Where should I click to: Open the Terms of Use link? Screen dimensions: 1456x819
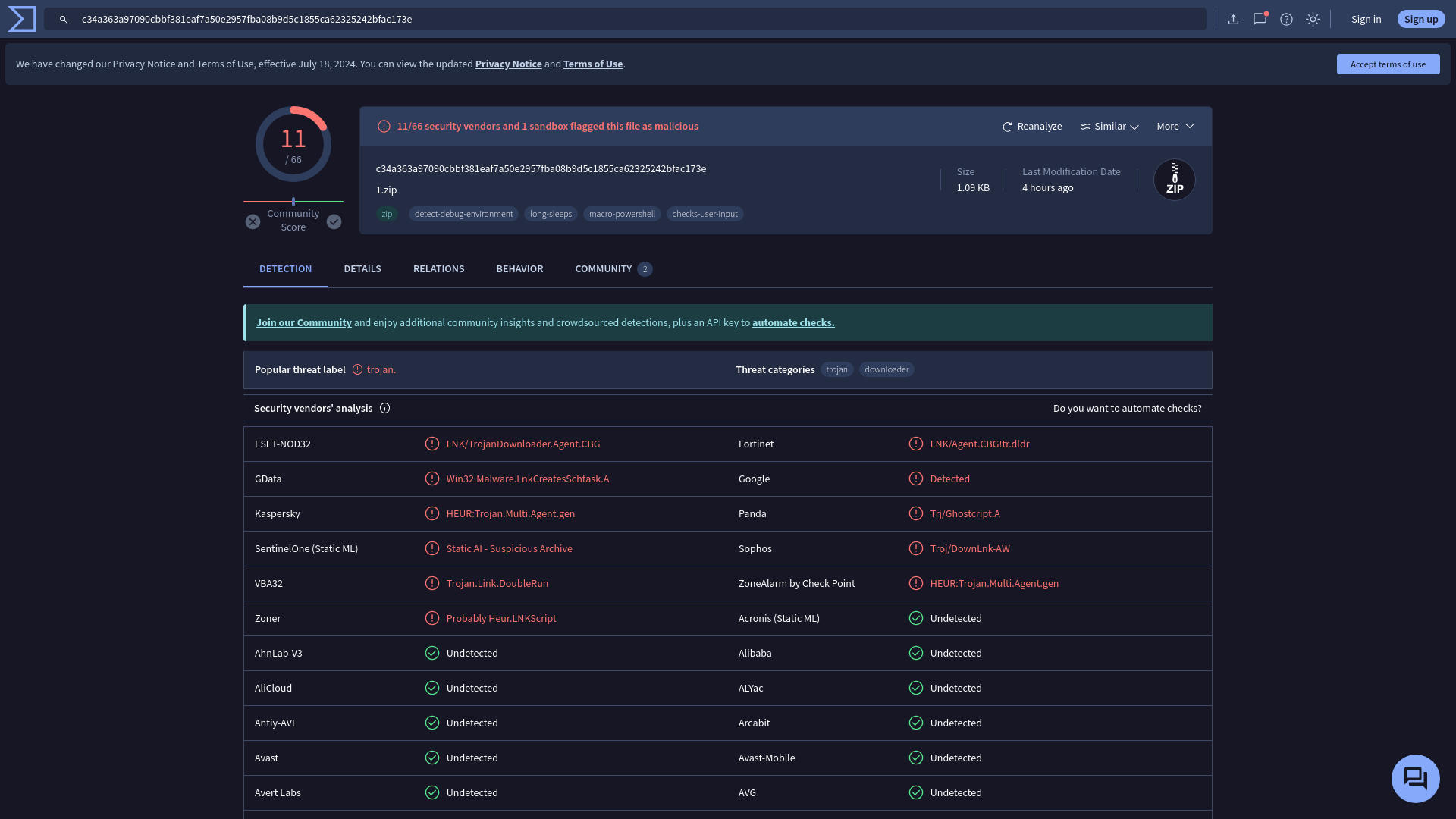593,64
